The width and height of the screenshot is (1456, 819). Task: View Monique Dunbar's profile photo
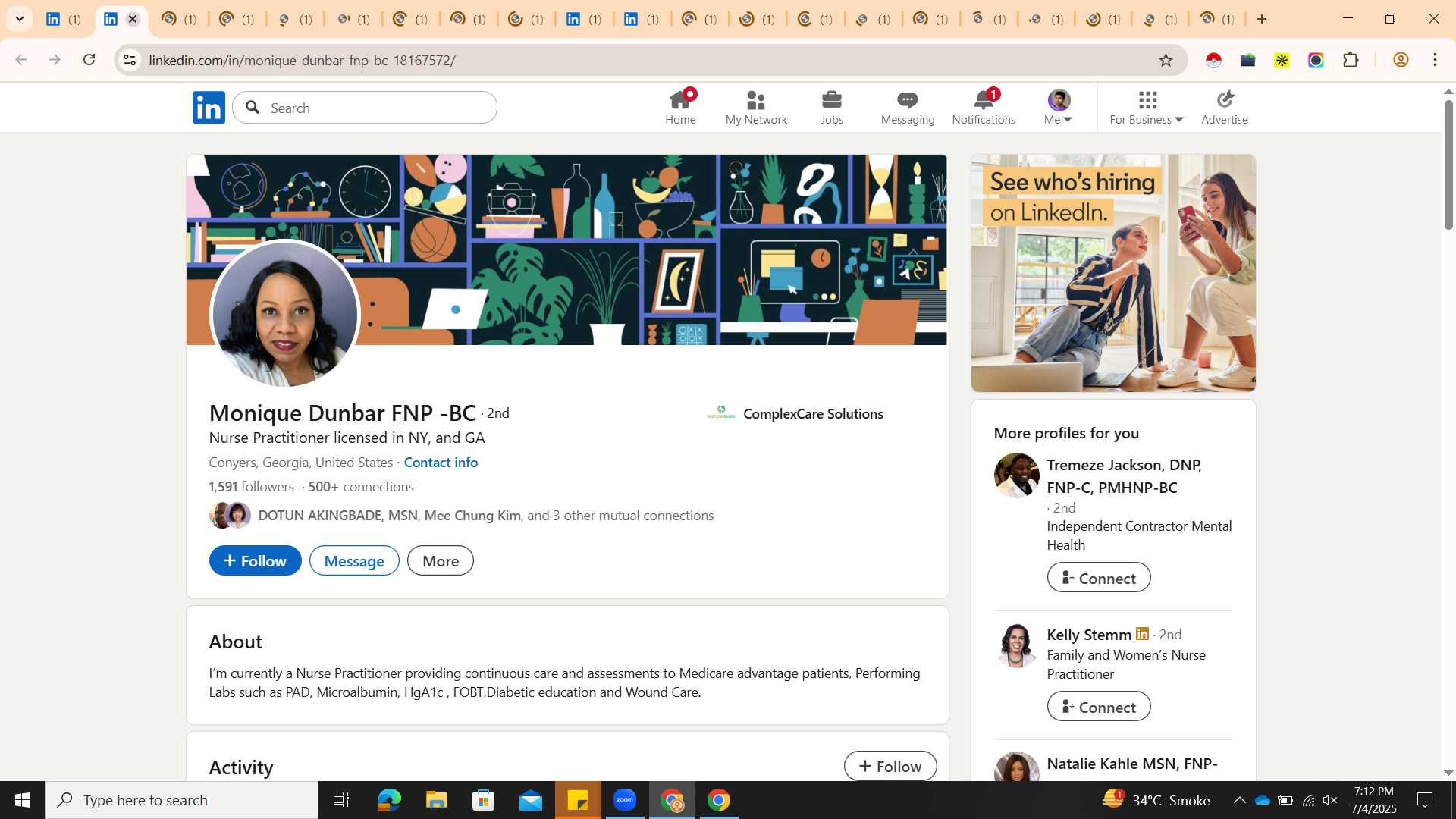[x=284, y=314]
